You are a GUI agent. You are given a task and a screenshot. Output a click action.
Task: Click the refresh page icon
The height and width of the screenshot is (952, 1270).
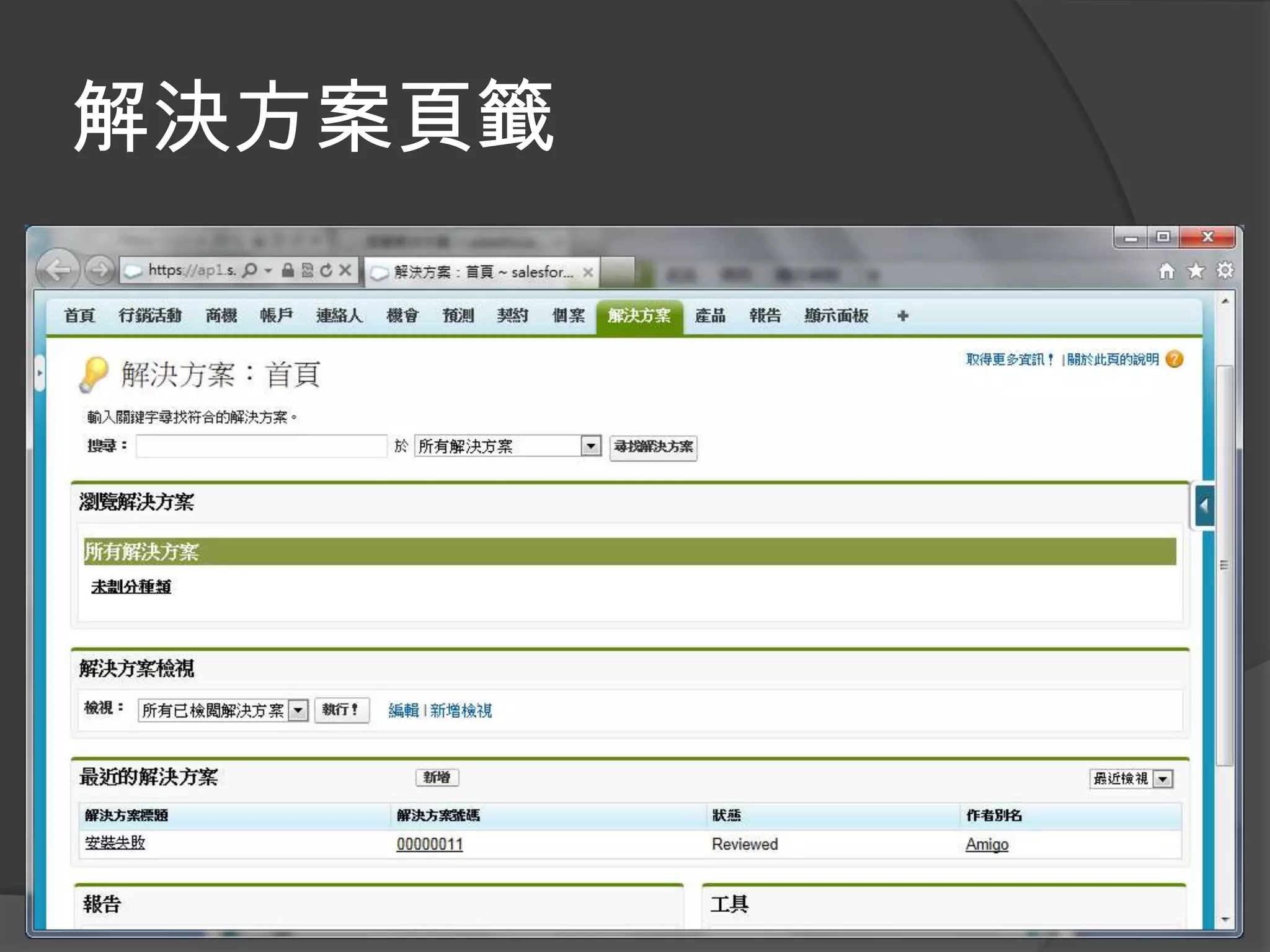pos(326,270)
